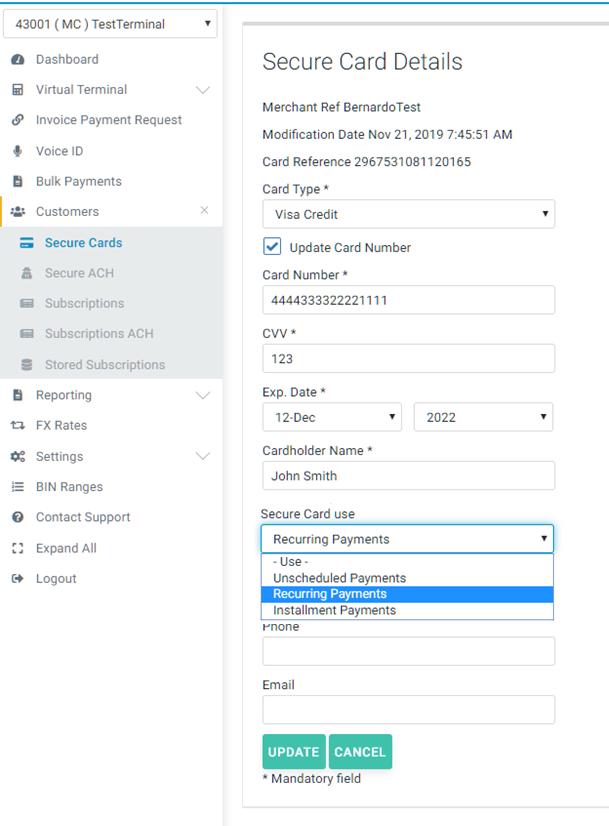Click the Secure ACH bank icon
Image resolution: width=609 pixels, height=826 pixels.
[x=27, y=273]
